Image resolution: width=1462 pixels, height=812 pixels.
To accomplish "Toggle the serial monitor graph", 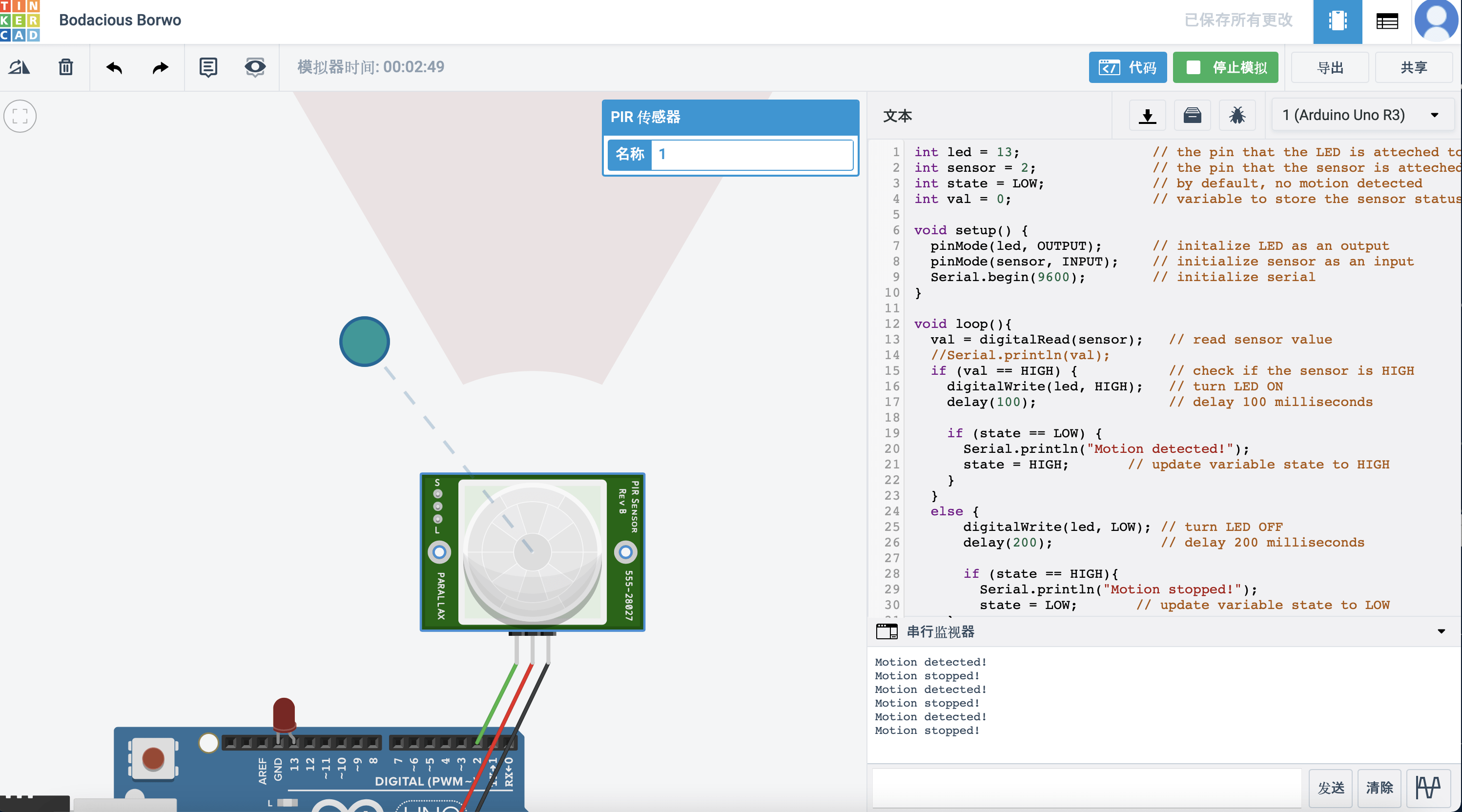I will tap(1428, 788).
